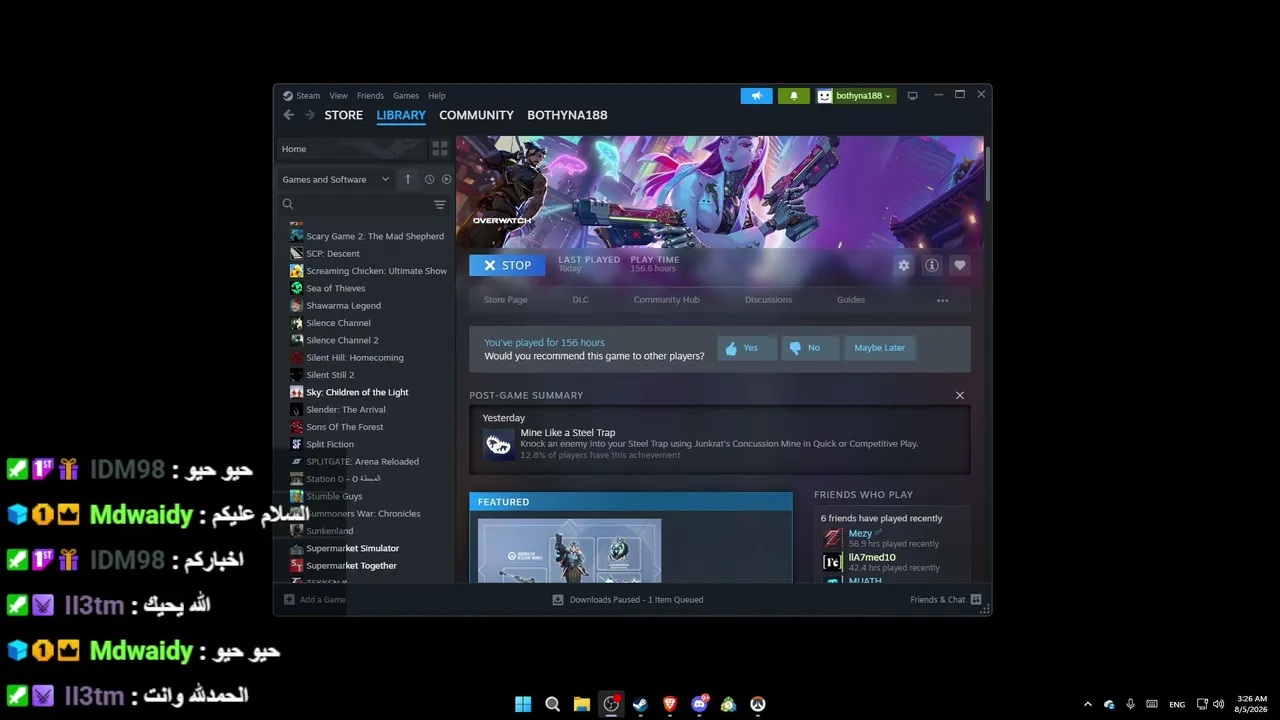Open the BOTHYNA188 profile tab
This screenshot has width=1280, height=720.
[x=567, y=115]
